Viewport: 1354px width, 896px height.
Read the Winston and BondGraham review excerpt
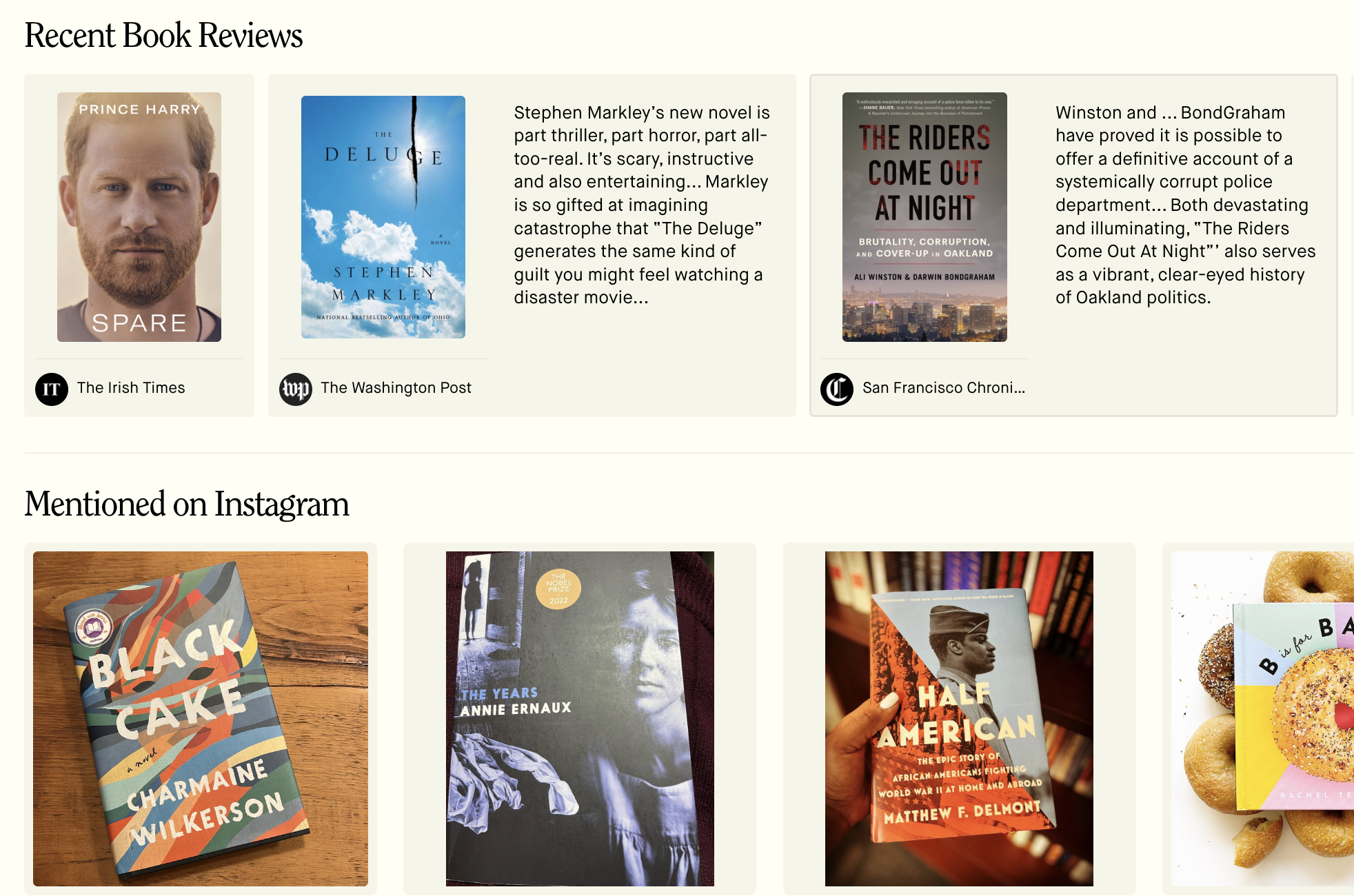[x=1185, y=205]
